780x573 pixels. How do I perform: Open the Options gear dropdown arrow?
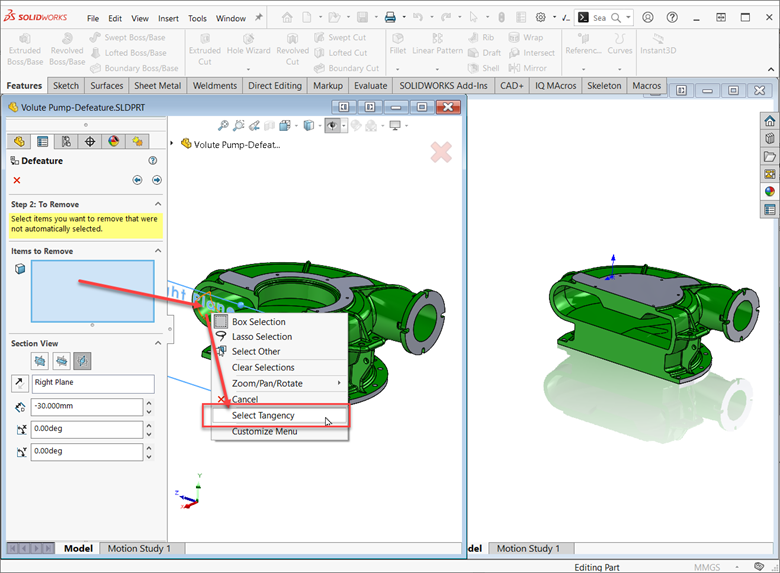(554, 17)
